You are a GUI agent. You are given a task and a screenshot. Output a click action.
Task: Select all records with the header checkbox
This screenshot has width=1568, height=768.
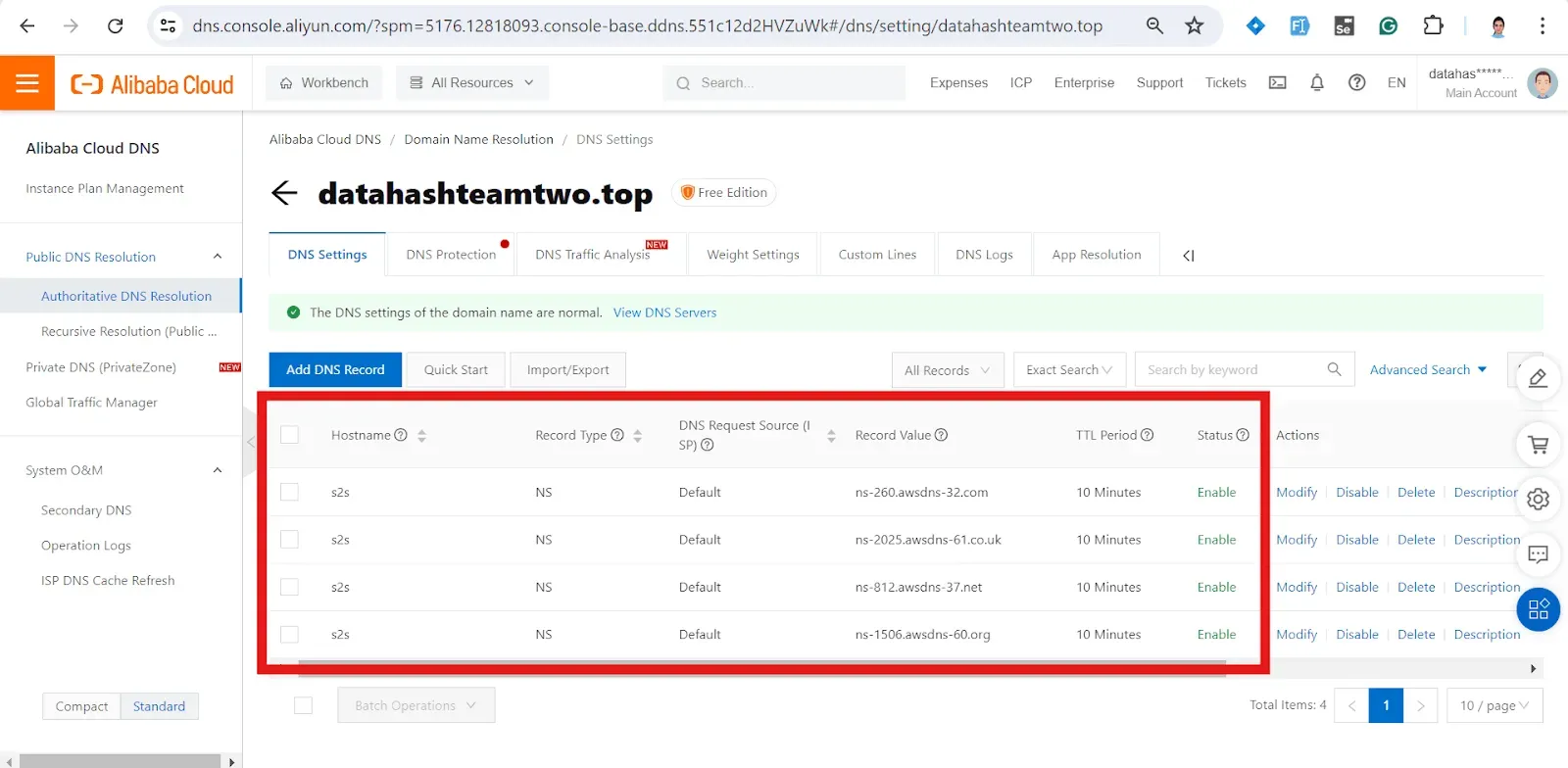[289, 435]
